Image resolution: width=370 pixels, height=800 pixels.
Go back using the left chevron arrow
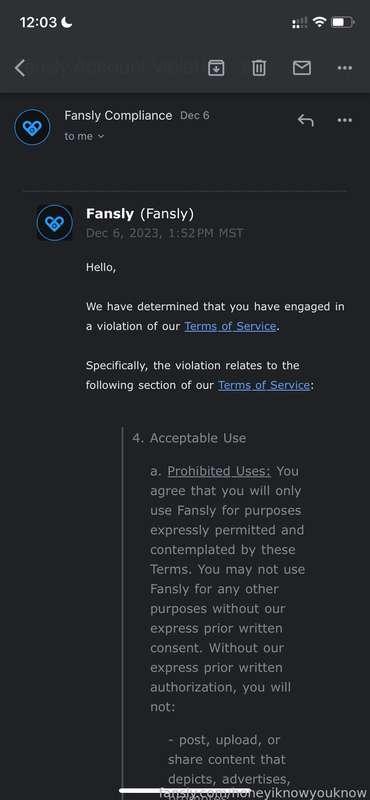(20, 67)
